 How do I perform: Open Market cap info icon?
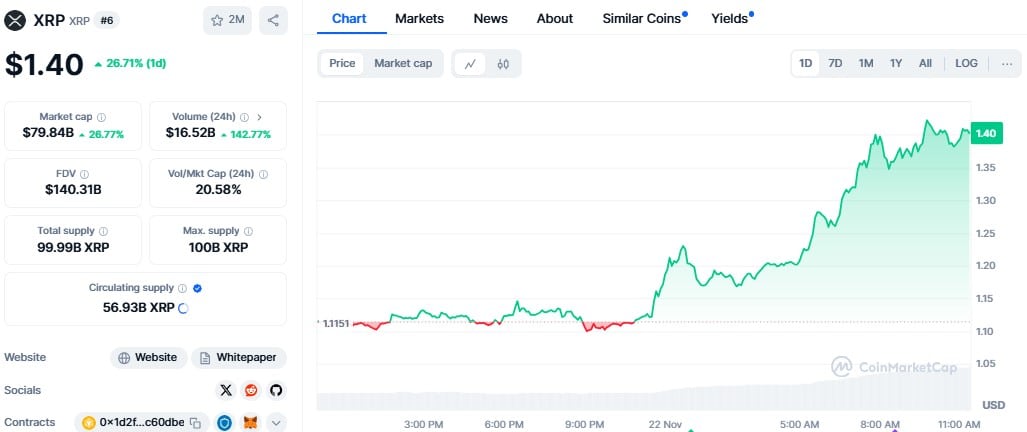(102, 117)
